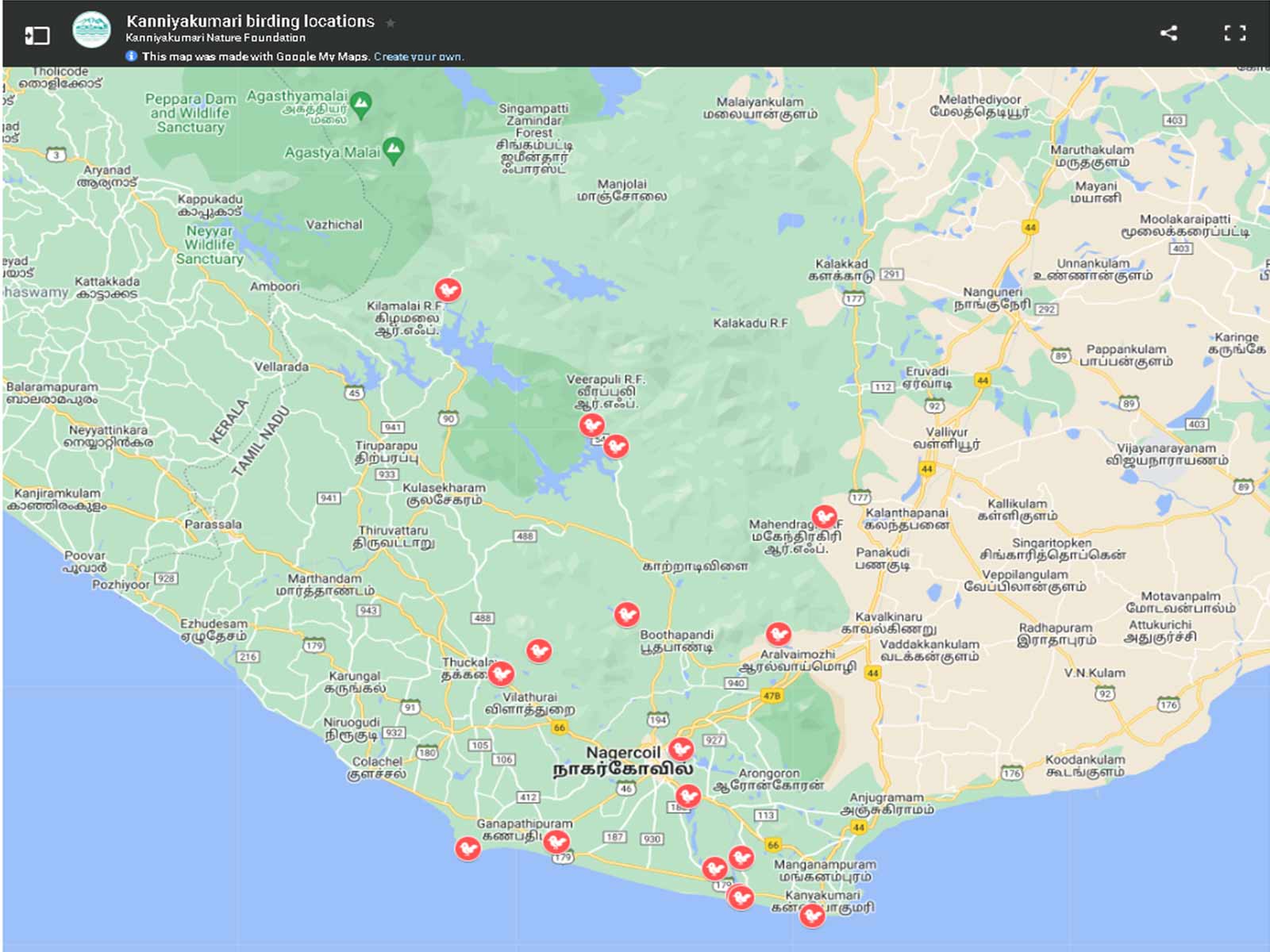The image size is (1270, 952).
Task: Click the Anjugramam place label
Action: (x=887, y=804)
